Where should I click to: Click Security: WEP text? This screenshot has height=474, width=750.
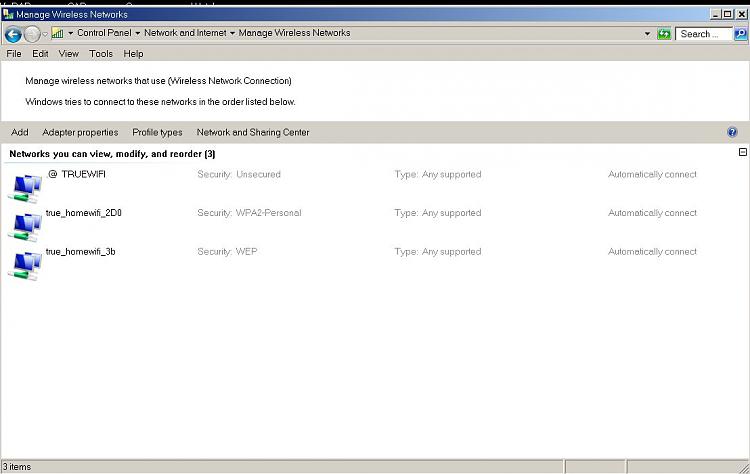[x=227, y=252]
